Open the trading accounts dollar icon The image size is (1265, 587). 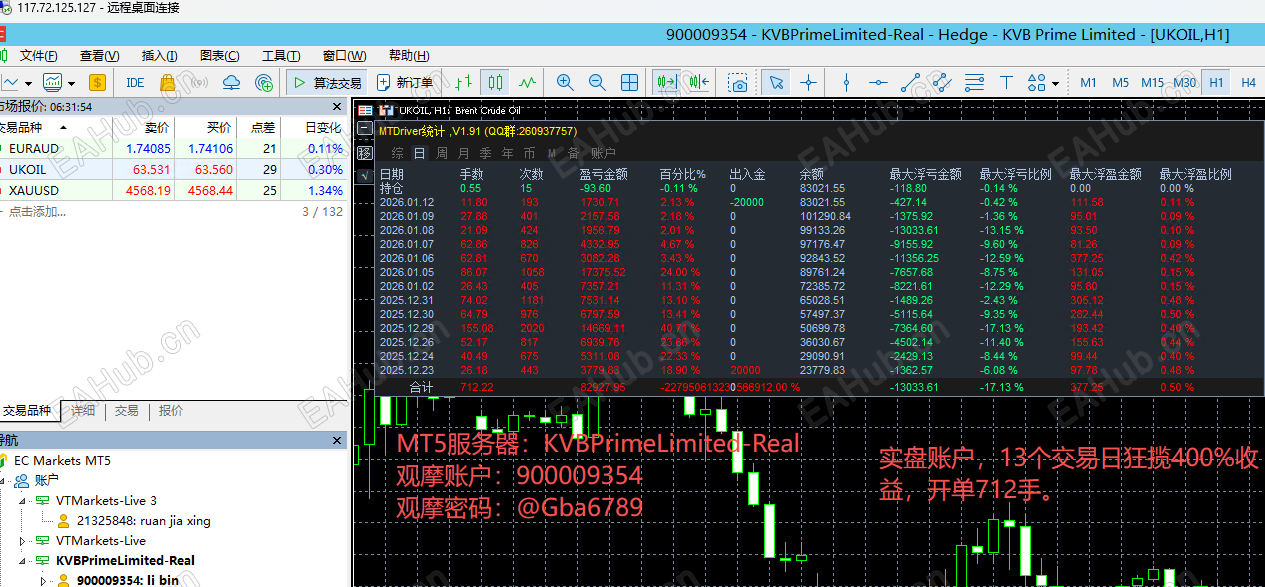[x=97, y=82]
